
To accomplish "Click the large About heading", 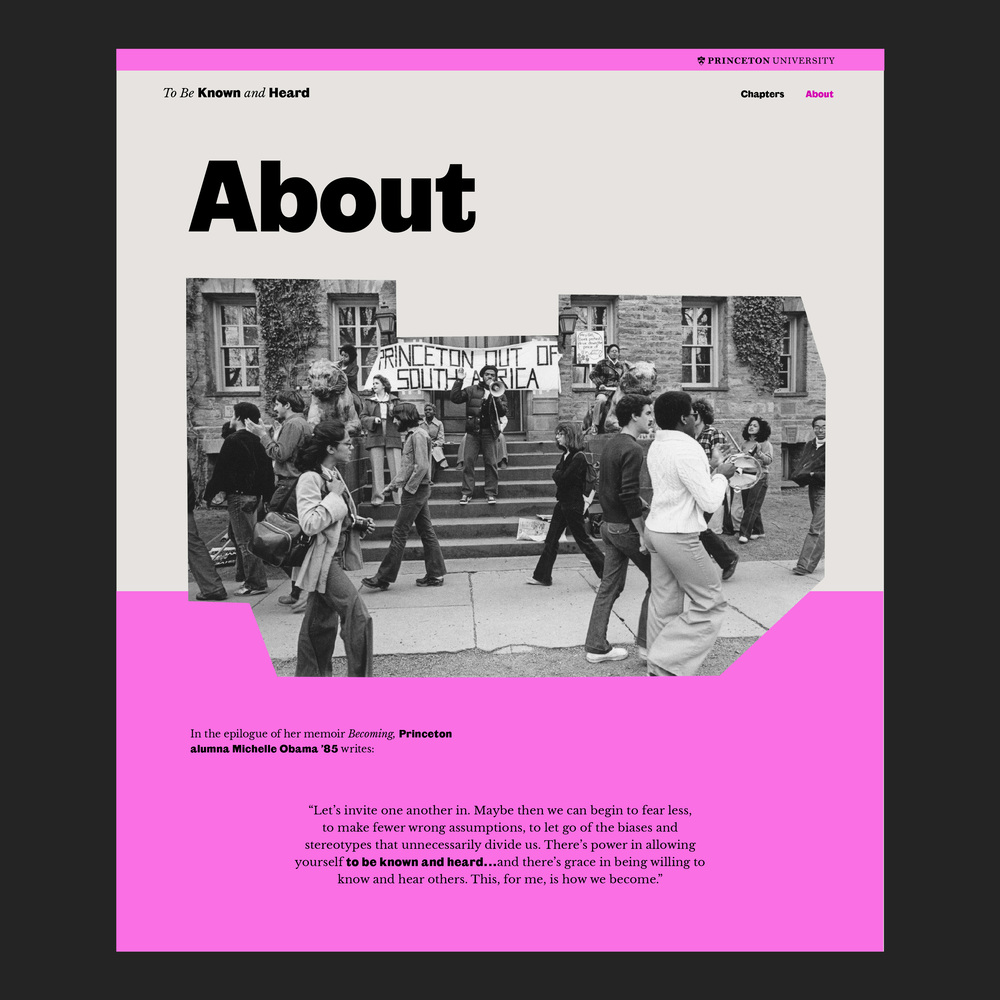I will coord(332,196).
